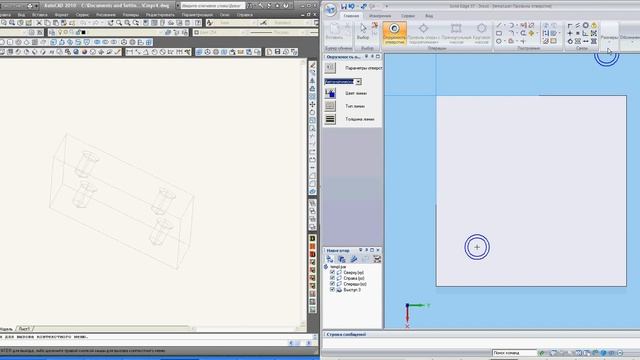Image resolution: width=640 pixels, height=360 pixels.
Task: Toggle the Сверху (xy) plane checkbox
Action: tap(332, 272)
